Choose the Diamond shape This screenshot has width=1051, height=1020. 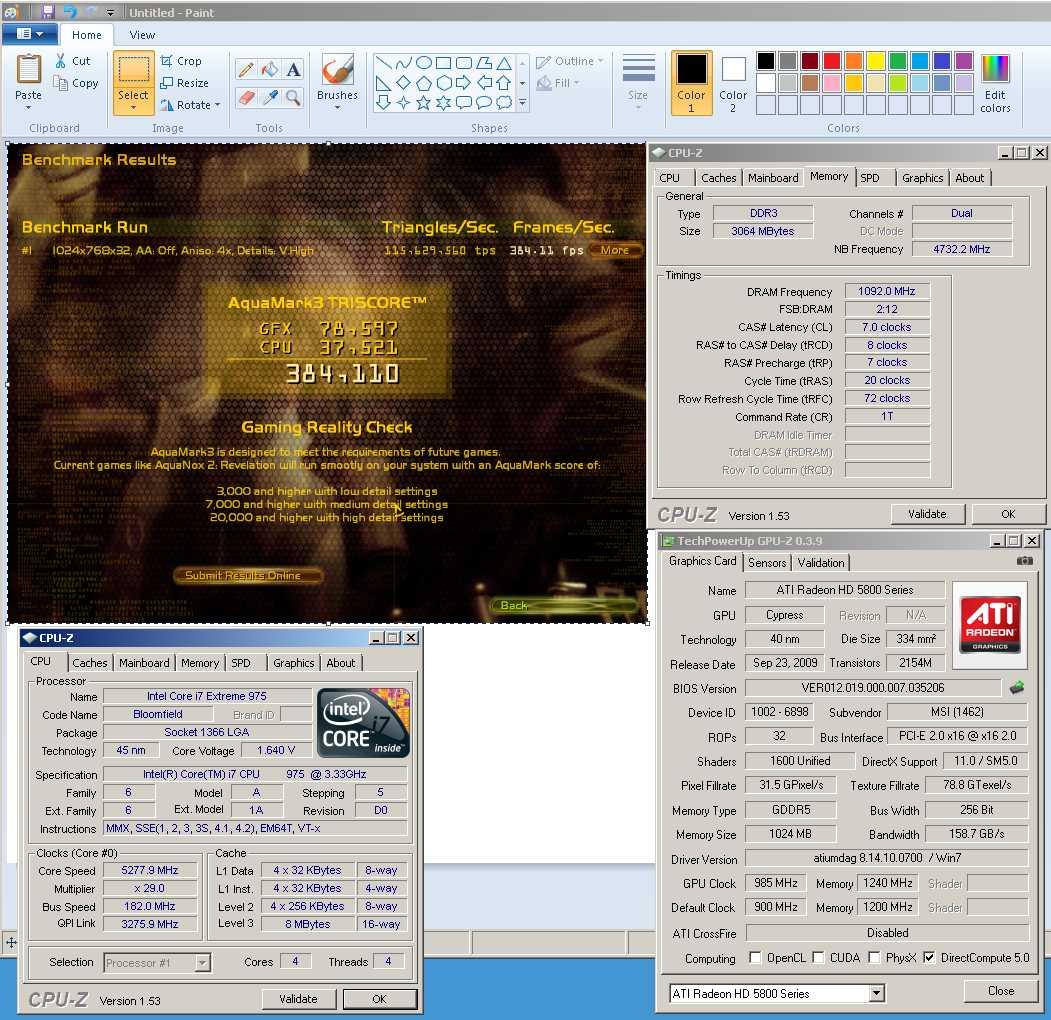pyautogui.click(x=404, y=83)
